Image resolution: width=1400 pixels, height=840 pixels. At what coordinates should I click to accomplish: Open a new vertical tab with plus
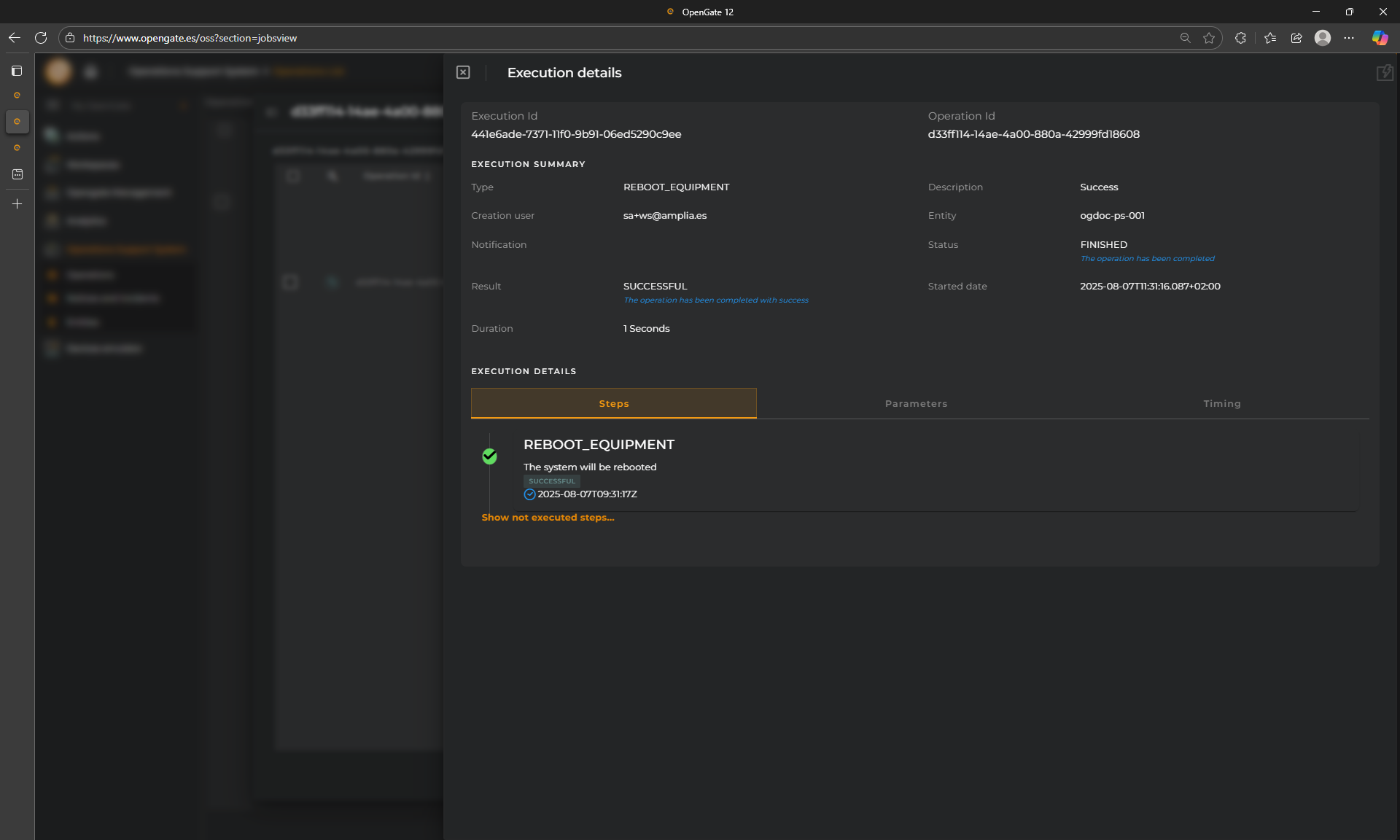pyautogui.click(x=17, y=204)
